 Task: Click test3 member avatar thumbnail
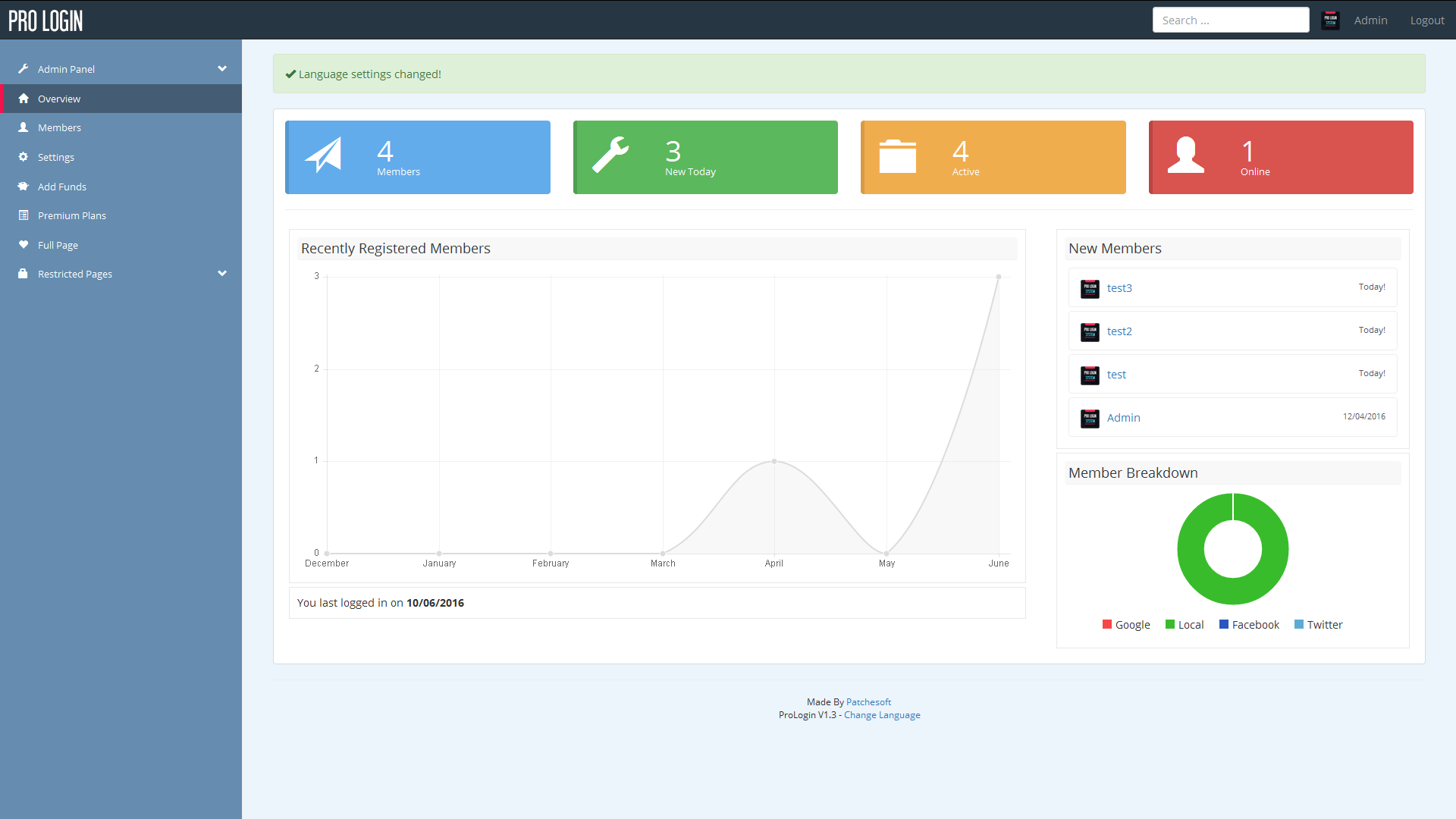coord(1090,288)
